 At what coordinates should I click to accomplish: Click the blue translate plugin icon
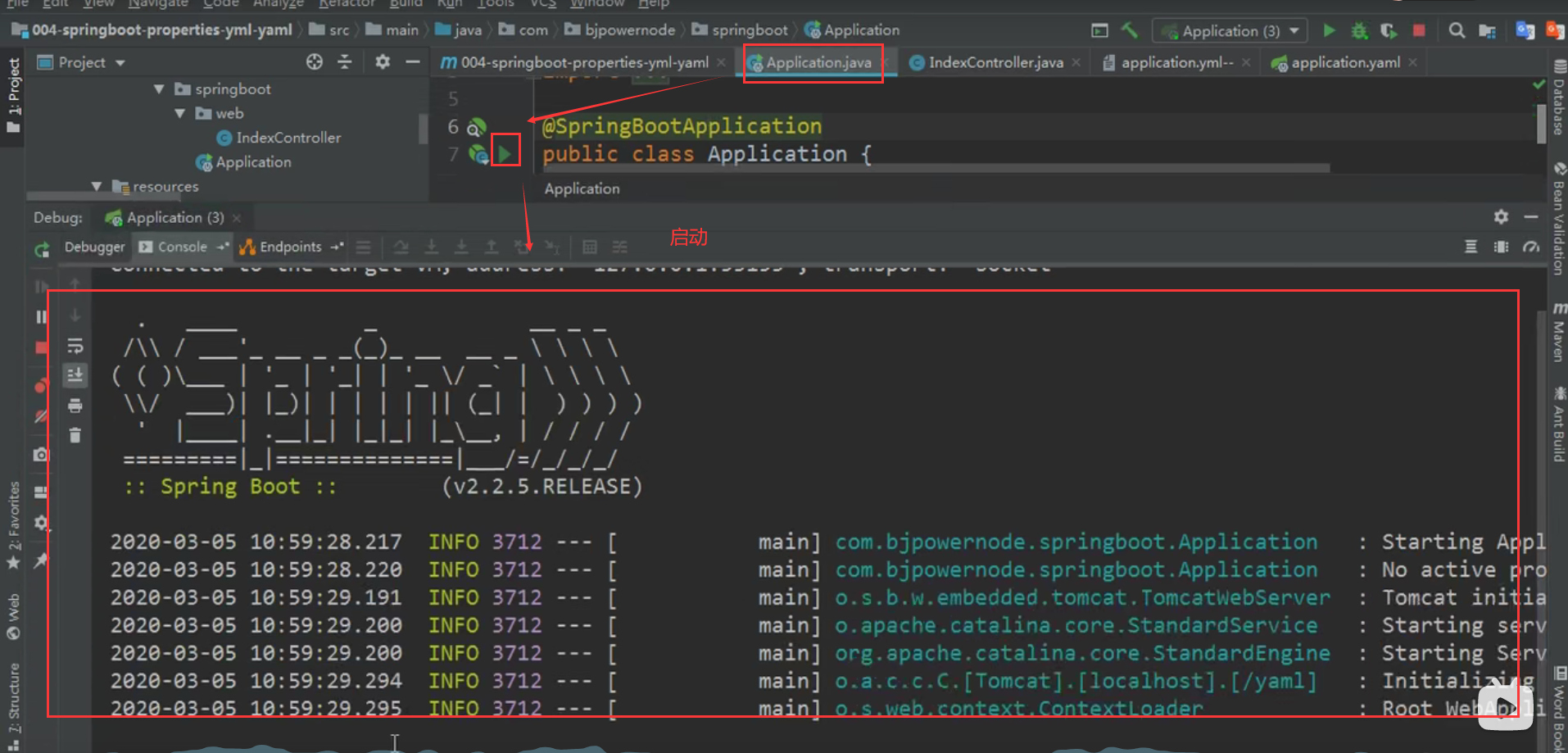tap(1525, 31)
